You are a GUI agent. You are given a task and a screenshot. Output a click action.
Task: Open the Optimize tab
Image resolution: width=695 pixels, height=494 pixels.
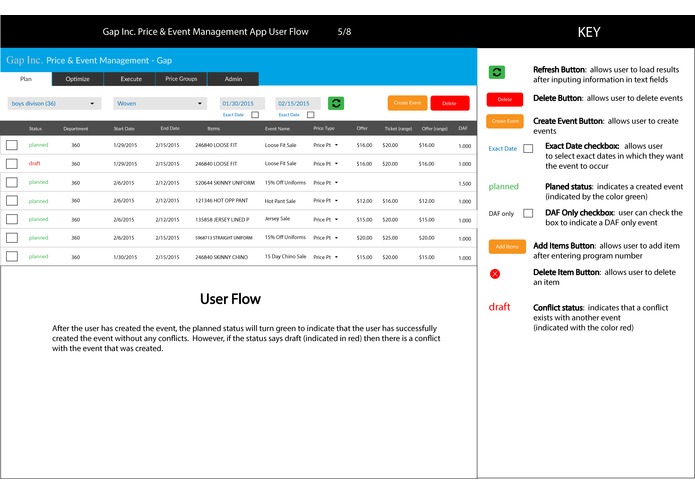[78, 79]
